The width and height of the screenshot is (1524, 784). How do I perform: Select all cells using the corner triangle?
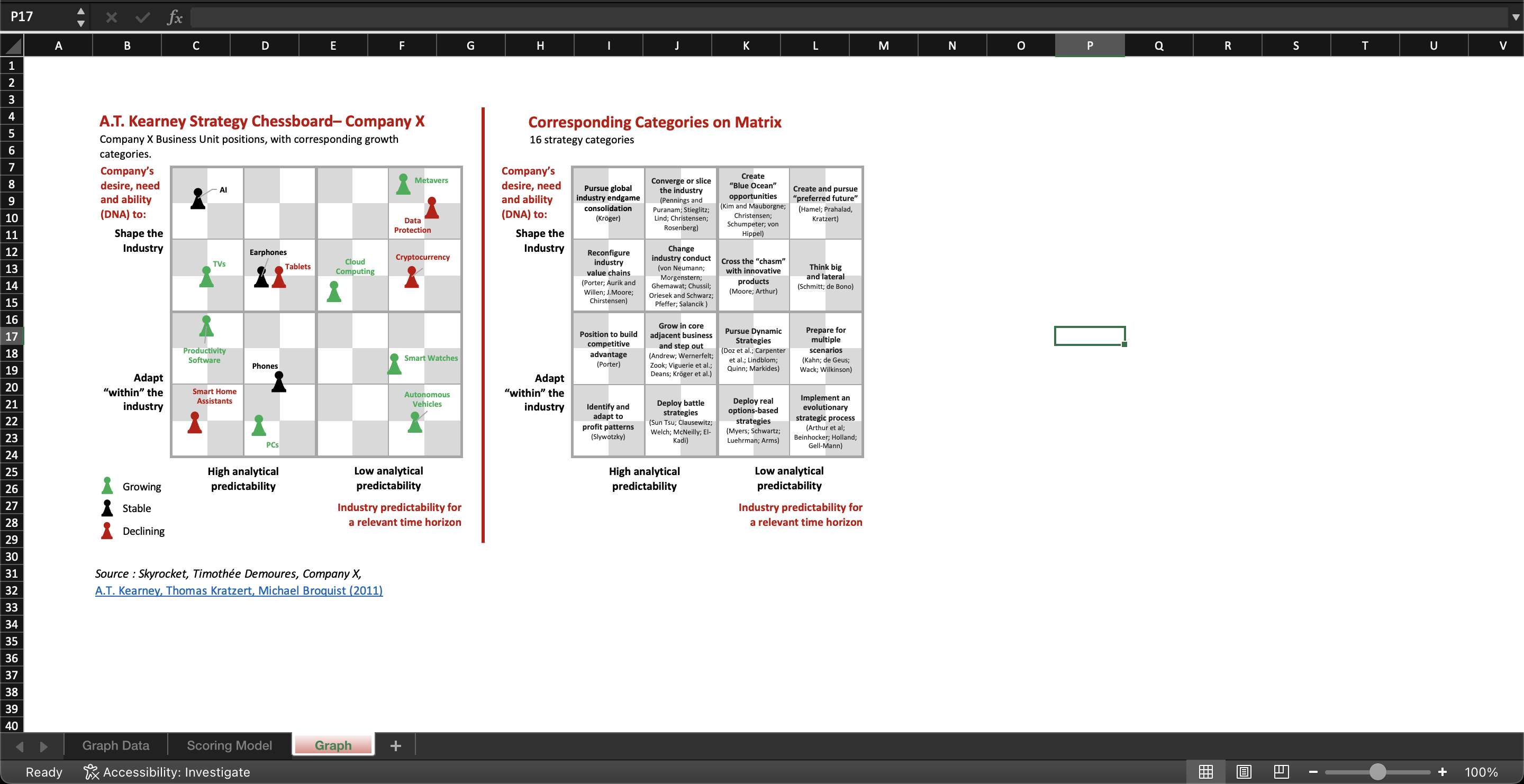click(x=12, y=45)
